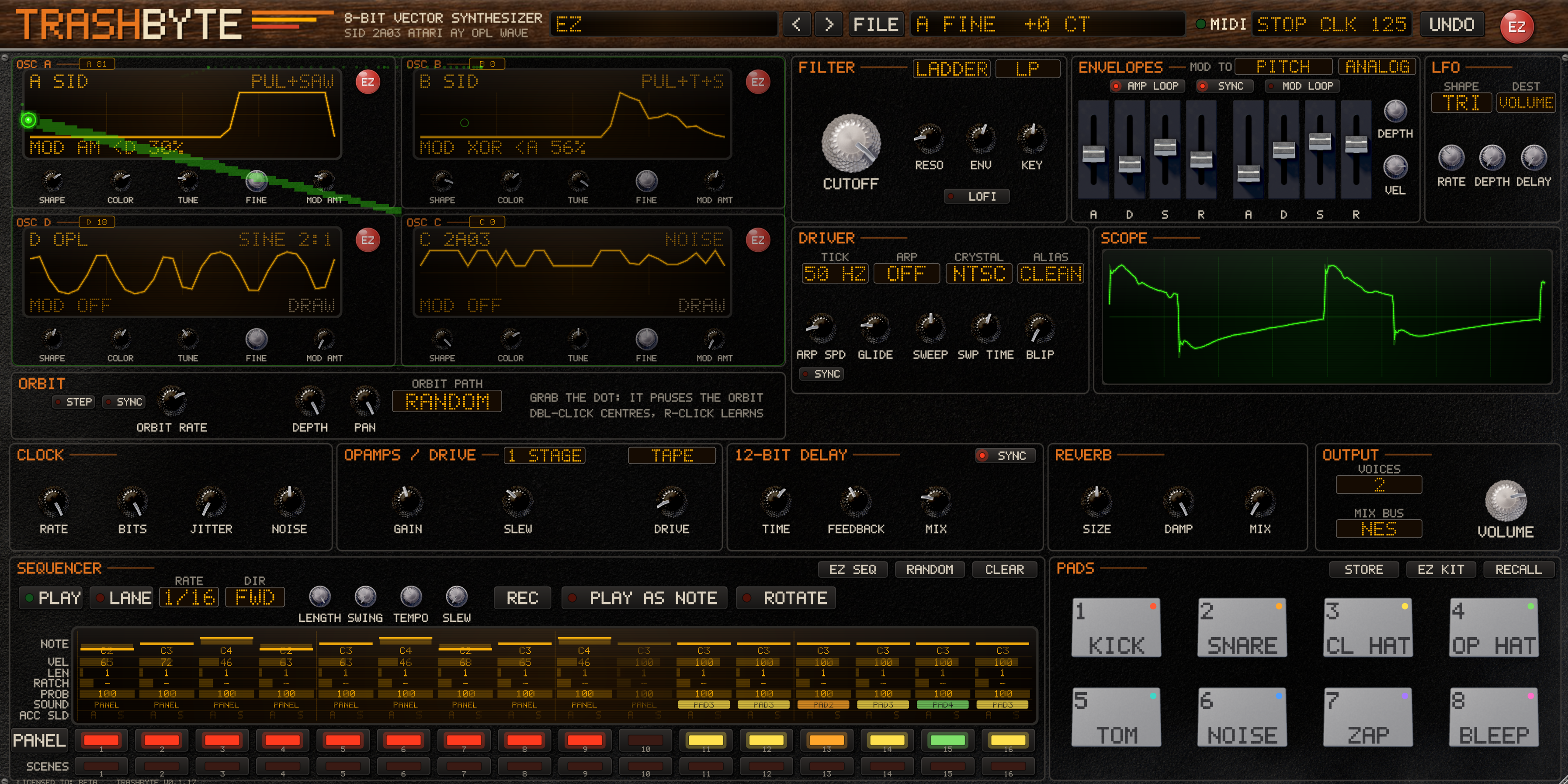Toggle the AMP LOOP envelope switch
1568x784 pixels.
[x=1147, y=86]
